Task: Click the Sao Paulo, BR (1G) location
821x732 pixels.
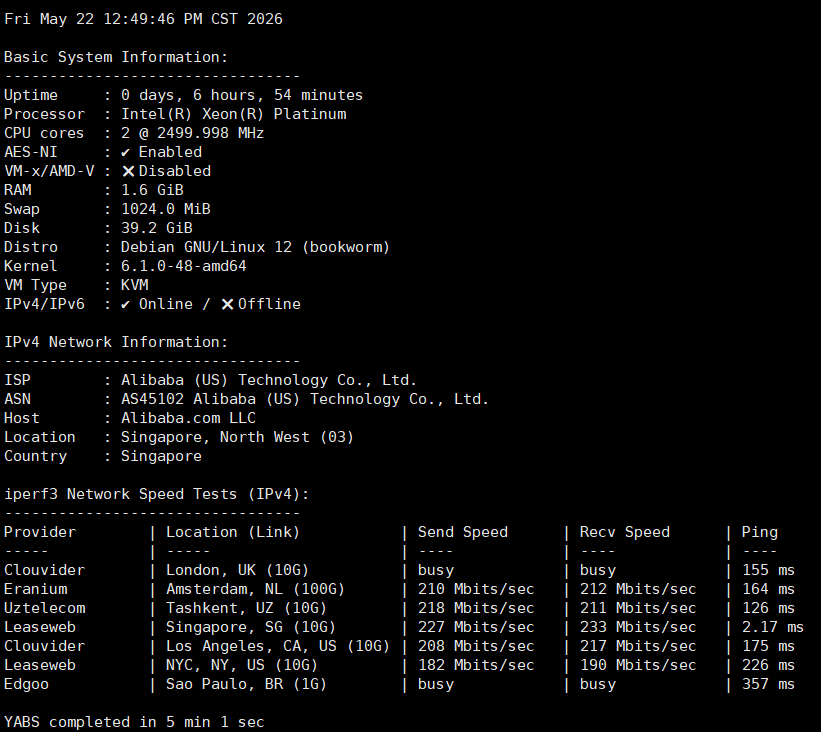Action: [x=246, y=684]
